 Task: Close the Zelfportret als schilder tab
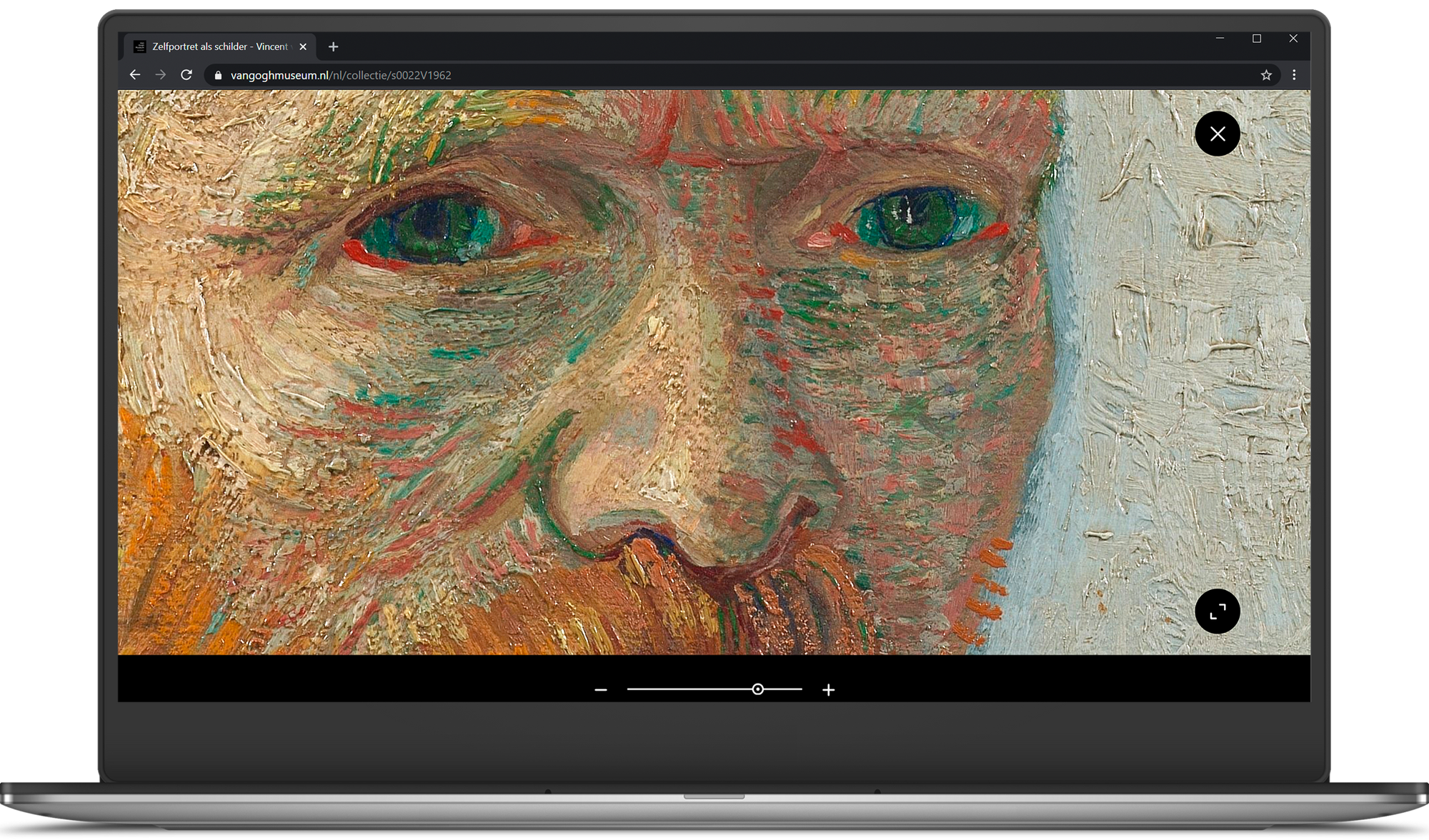[303, 46]
